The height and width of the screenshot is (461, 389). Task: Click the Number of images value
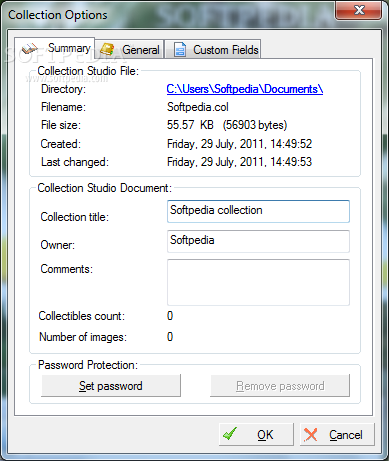(170, 337)
